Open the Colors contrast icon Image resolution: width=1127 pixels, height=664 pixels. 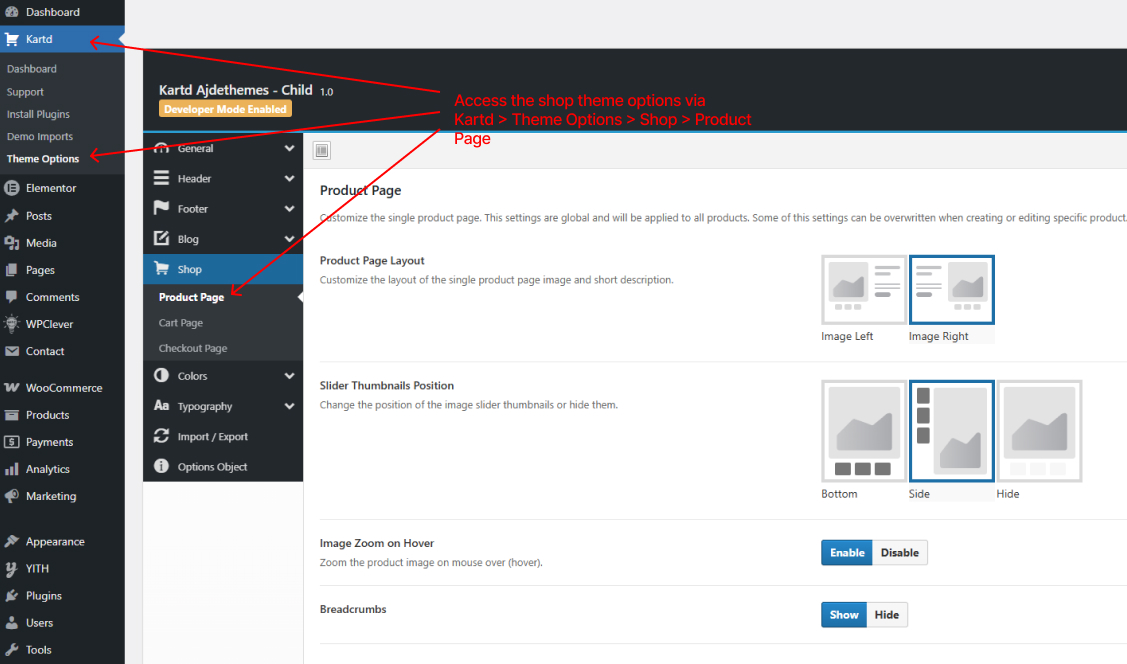162,375
